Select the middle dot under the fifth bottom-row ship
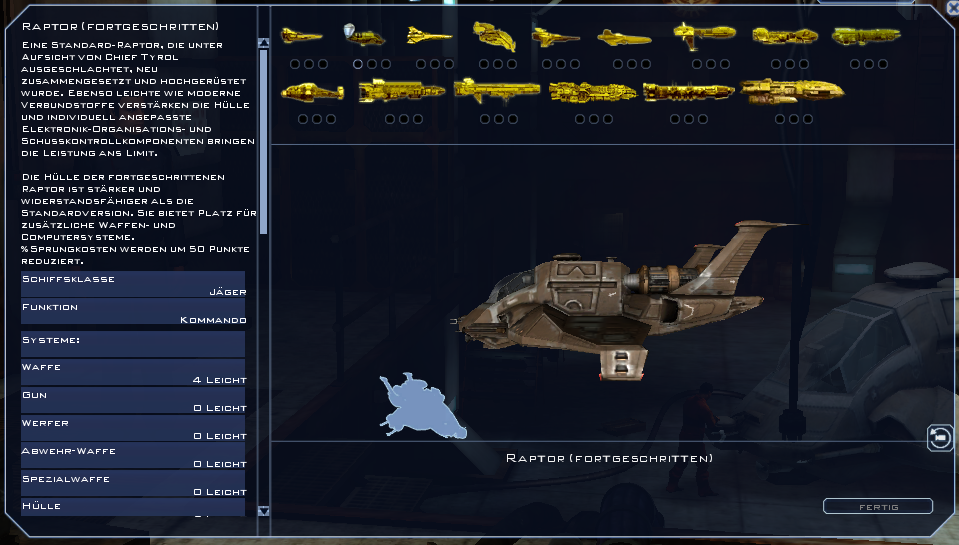The image size is (959, 545). [689, 119]
